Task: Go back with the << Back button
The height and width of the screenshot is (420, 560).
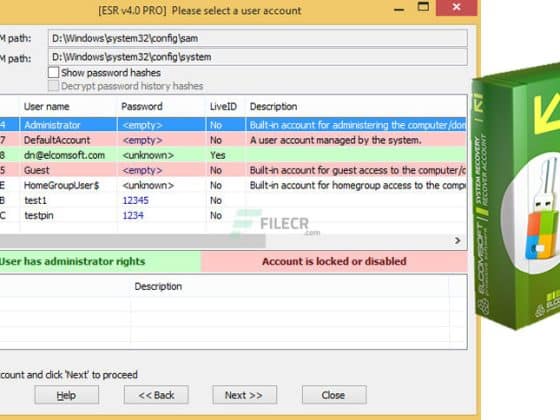Action: tap(156, 395)
